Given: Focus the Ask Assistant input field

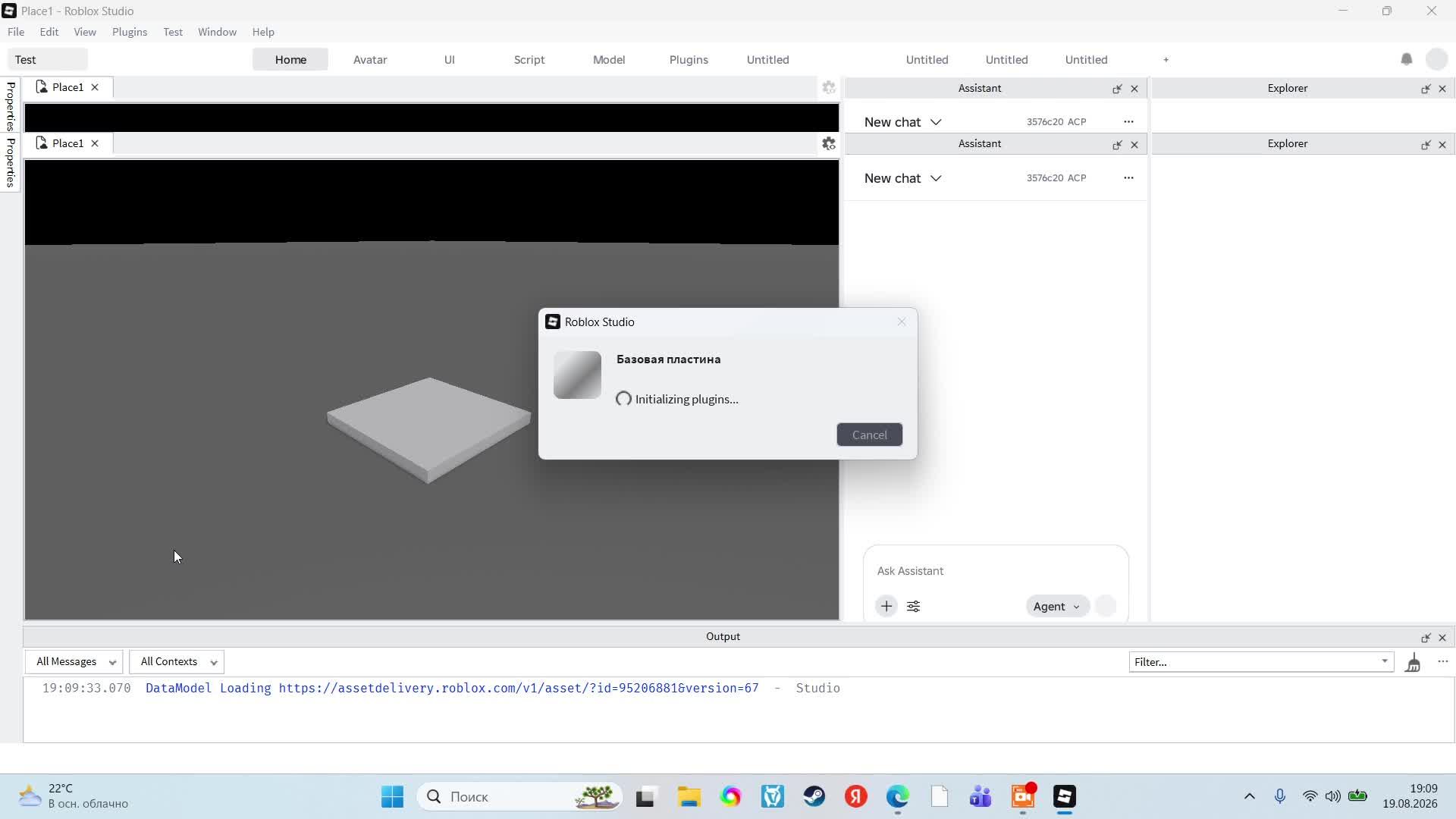Looking at the screenshot, I should [x=995, y=571].
